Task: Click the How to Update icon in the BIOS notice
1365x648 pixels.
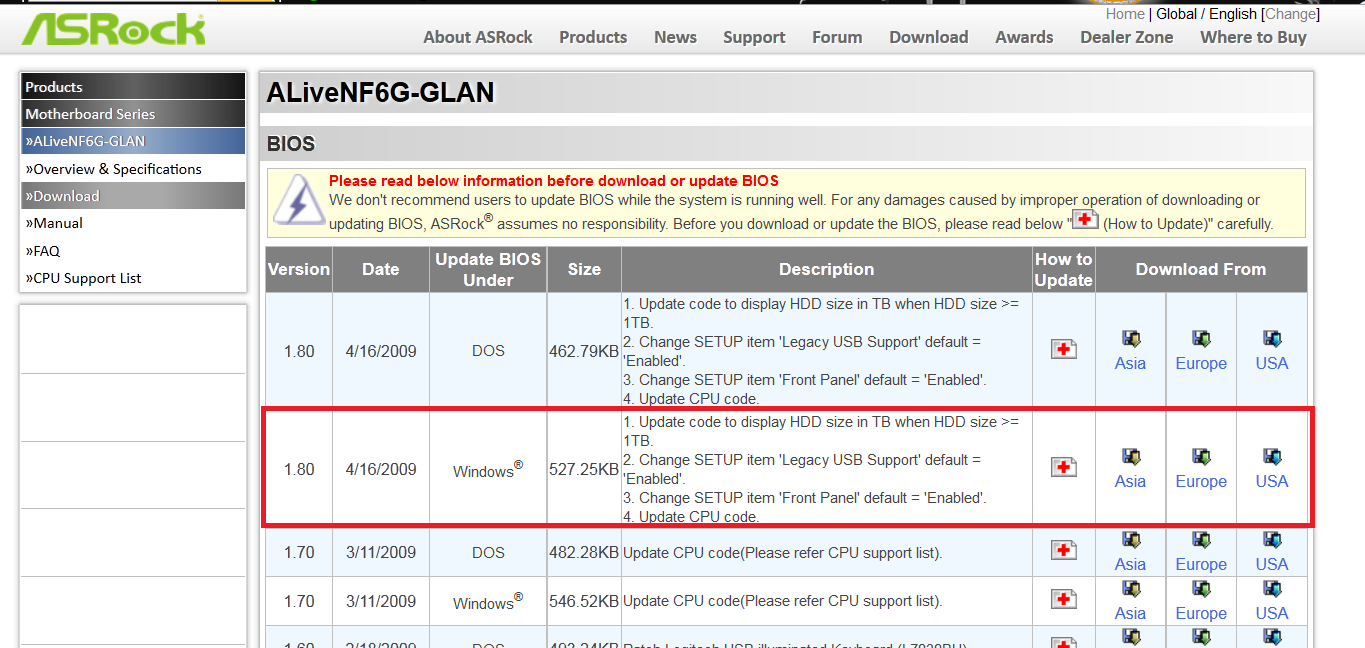Action: coord(1085,221)
